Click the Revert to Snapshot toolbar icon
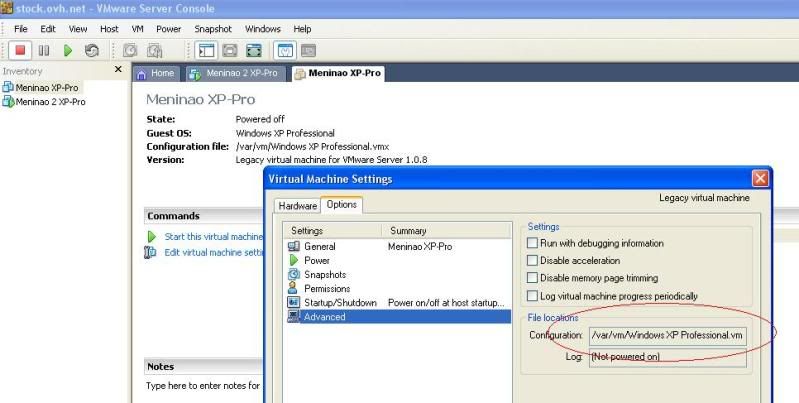 click(154, 50)
